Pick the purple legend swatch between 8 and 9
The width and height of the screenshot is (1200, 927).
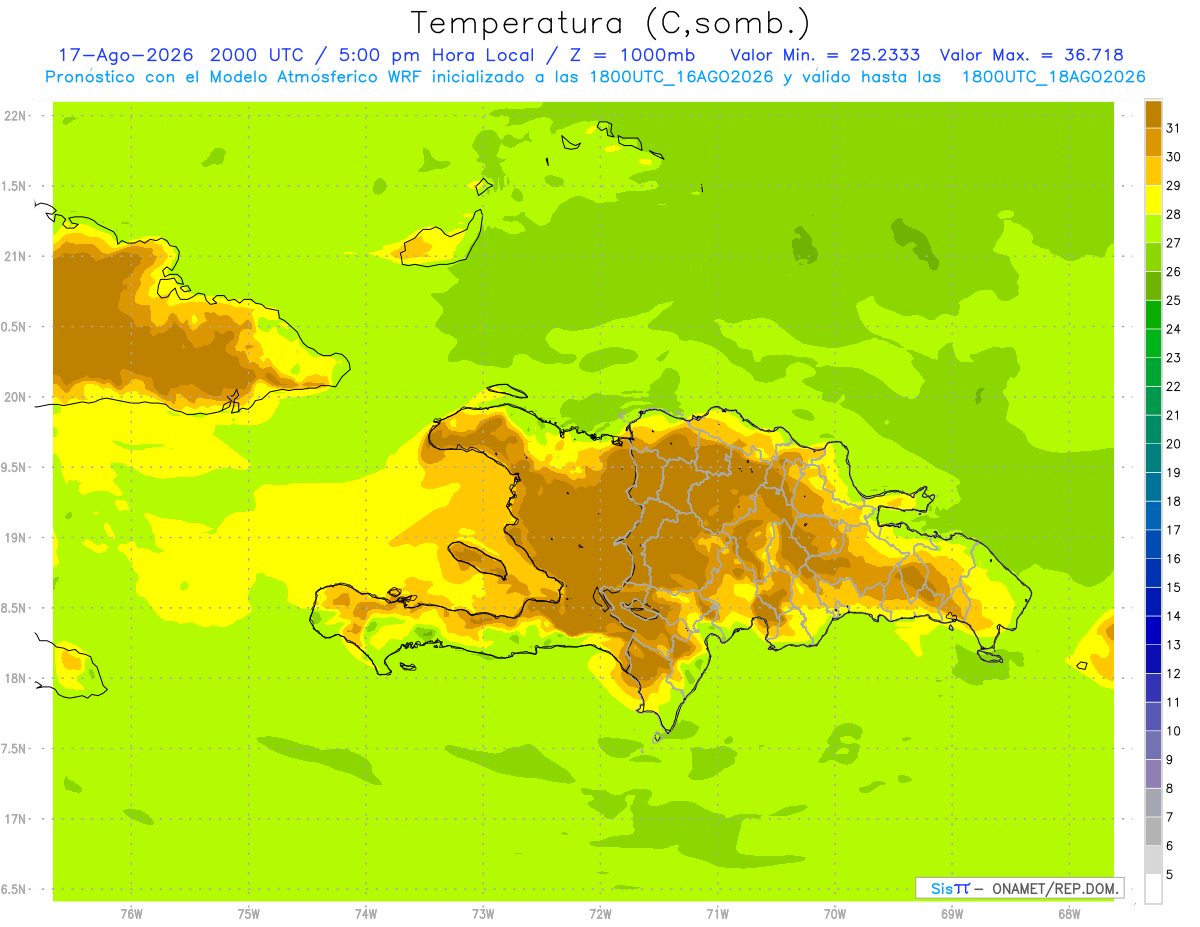(x=1153, y=774)
